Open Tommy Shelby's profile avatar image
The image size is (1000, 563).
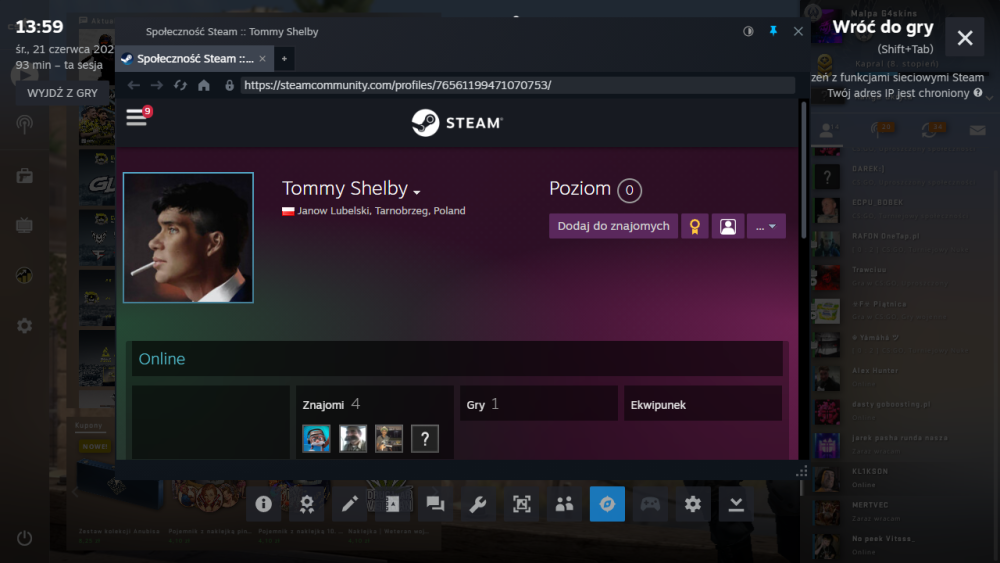[188, 237]
